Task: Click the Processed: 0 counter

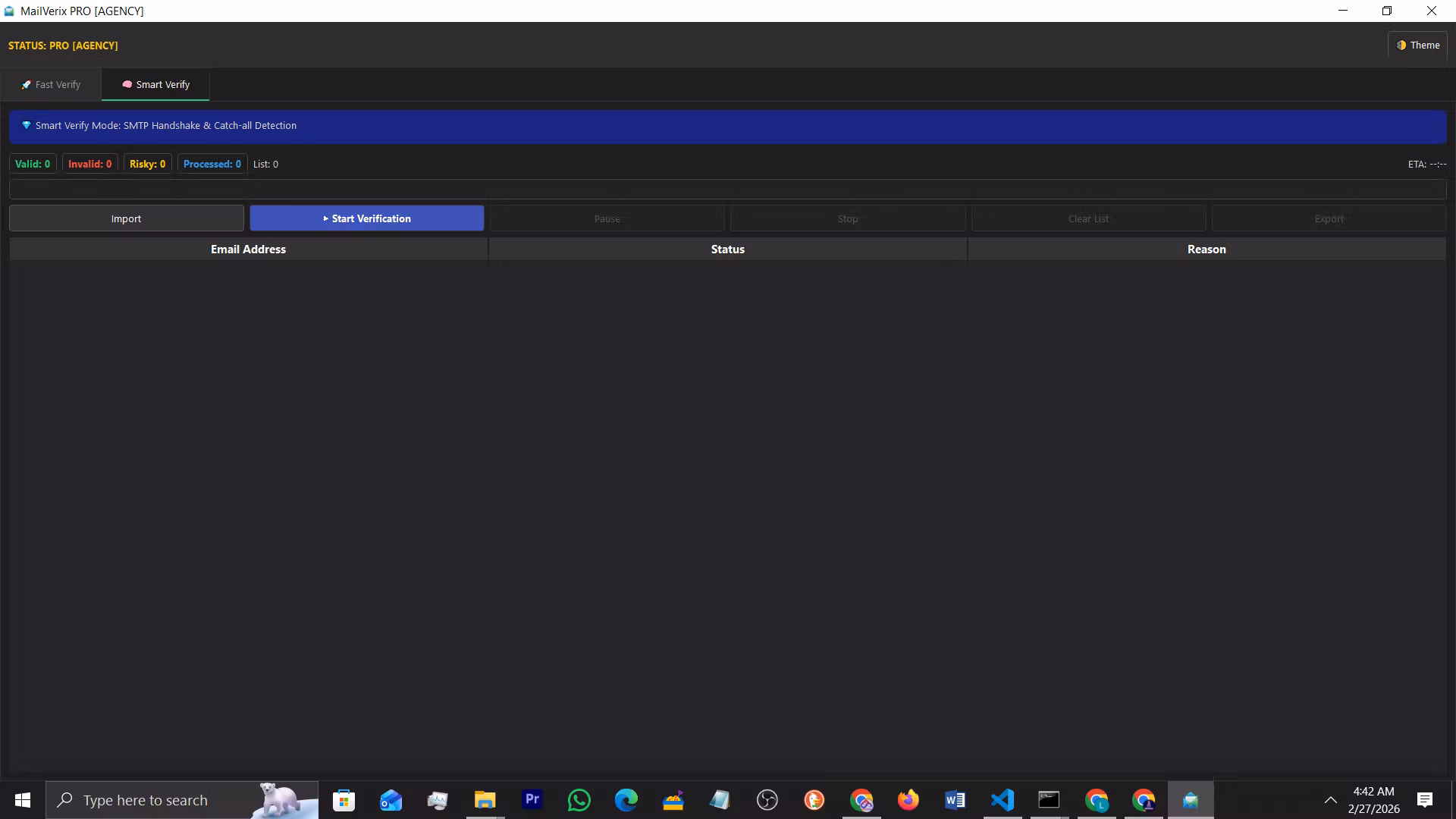Action: click(212, 164)
